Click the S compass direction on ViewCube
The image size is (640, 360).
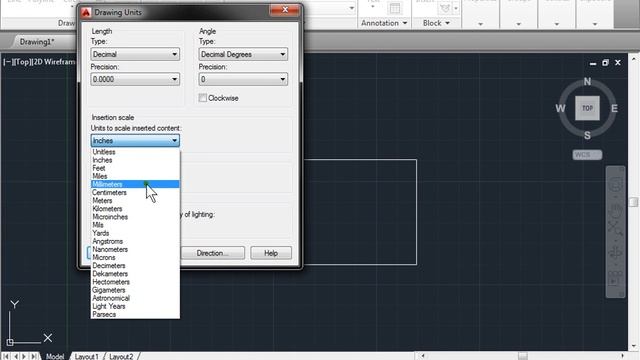(x=587, y=136)
